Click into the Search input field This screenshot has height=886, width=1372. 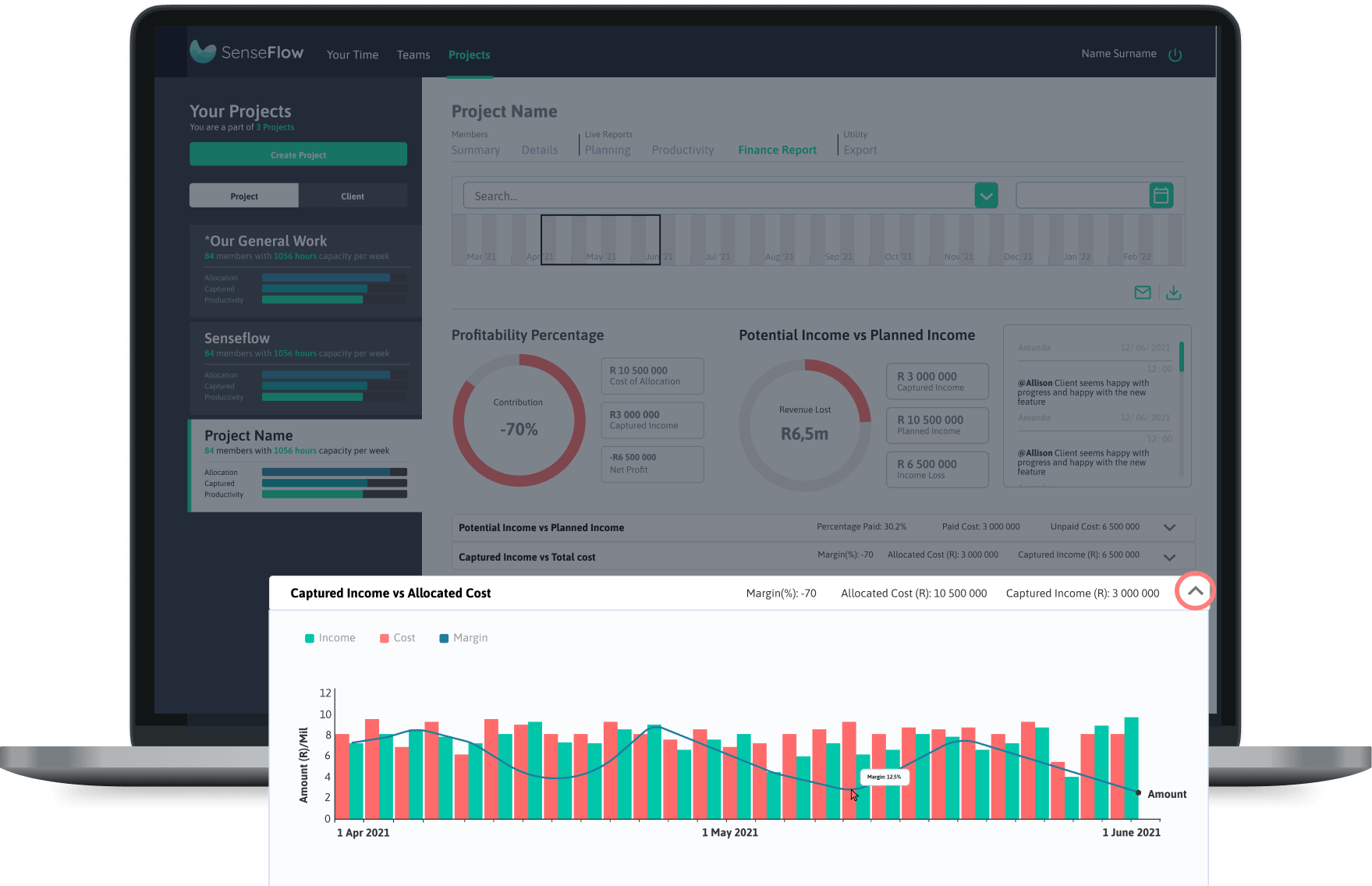[718, 196]
